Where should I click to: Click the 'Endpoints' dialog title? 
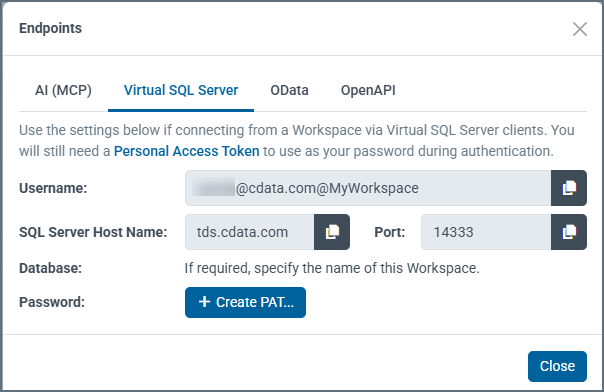click(x=50, y=28)
